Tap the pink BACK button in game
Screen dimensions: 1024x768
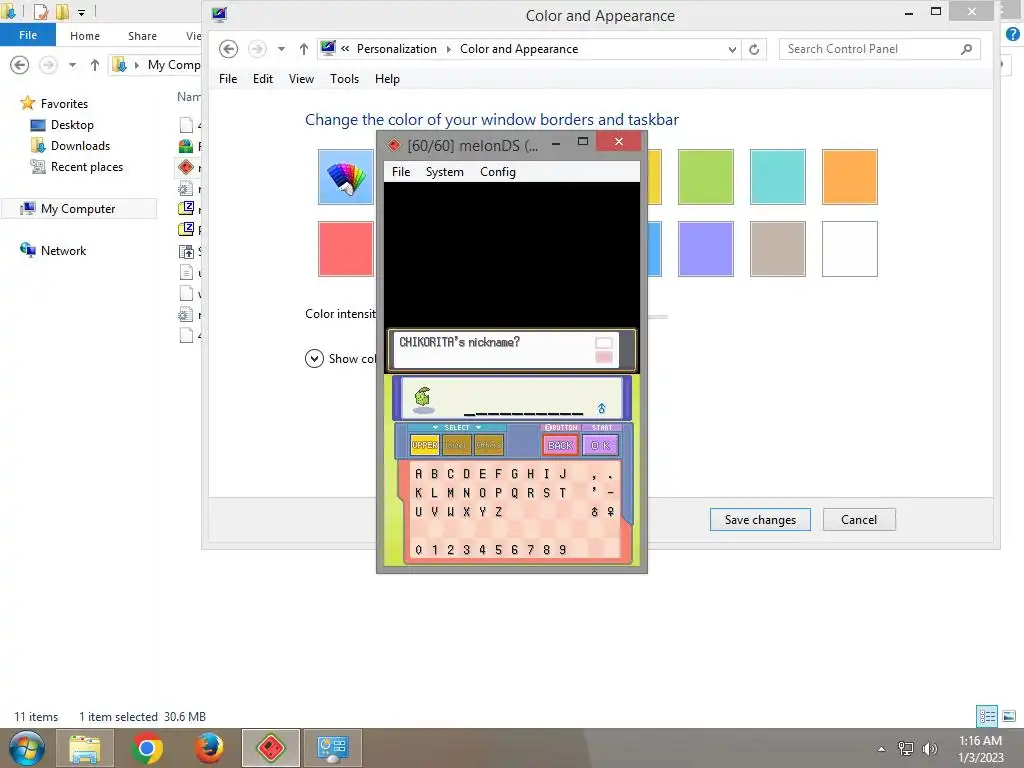[x=560, y=445]
